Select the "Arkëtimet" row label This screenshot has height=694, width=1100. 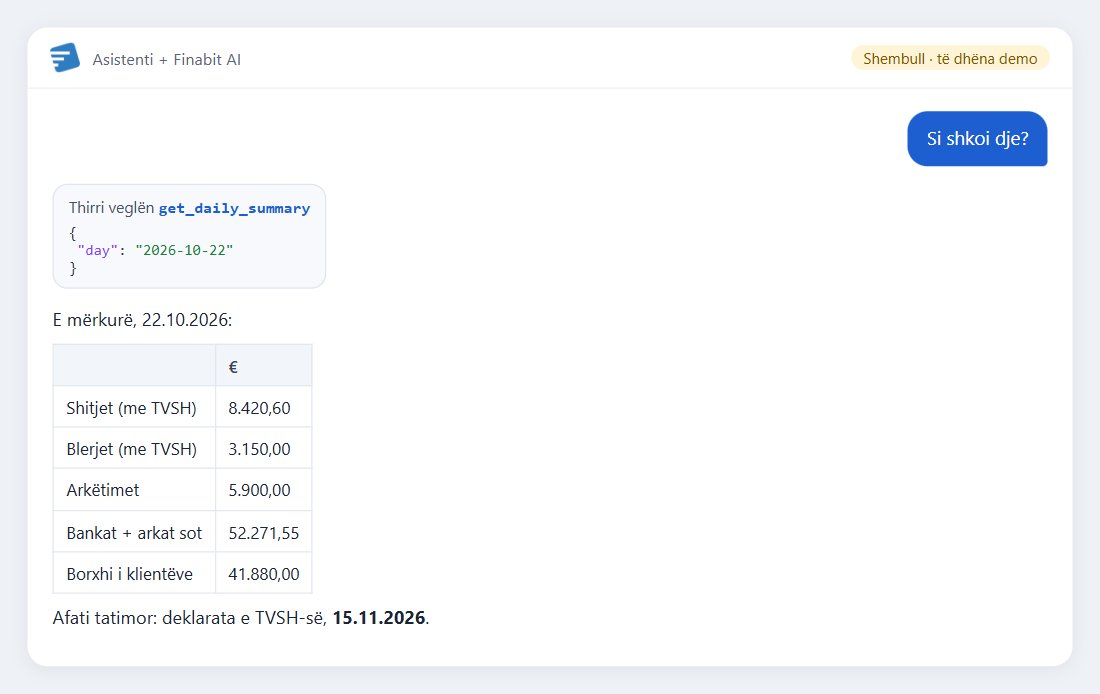pyautogui.click(x=103, y=490)
